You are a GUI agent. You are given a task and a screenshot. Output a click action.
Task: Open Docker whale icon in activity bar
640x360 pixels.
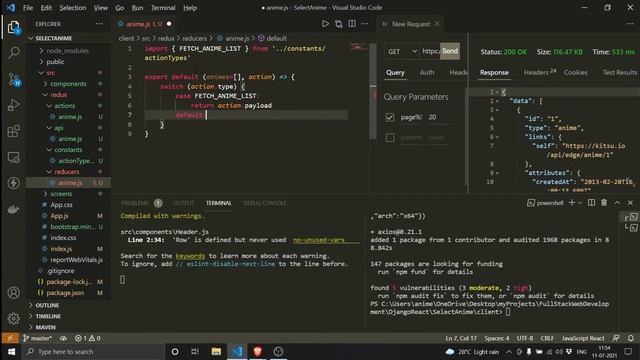13,209
